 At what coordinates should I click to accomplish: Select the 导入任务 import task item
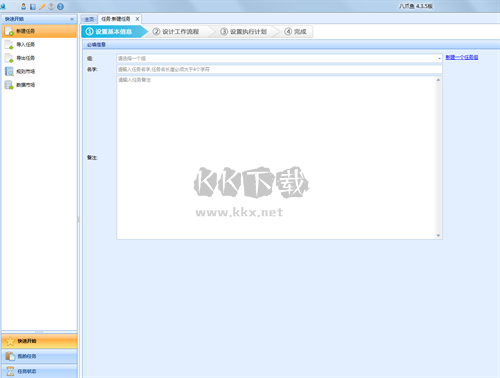coord(39,44)
